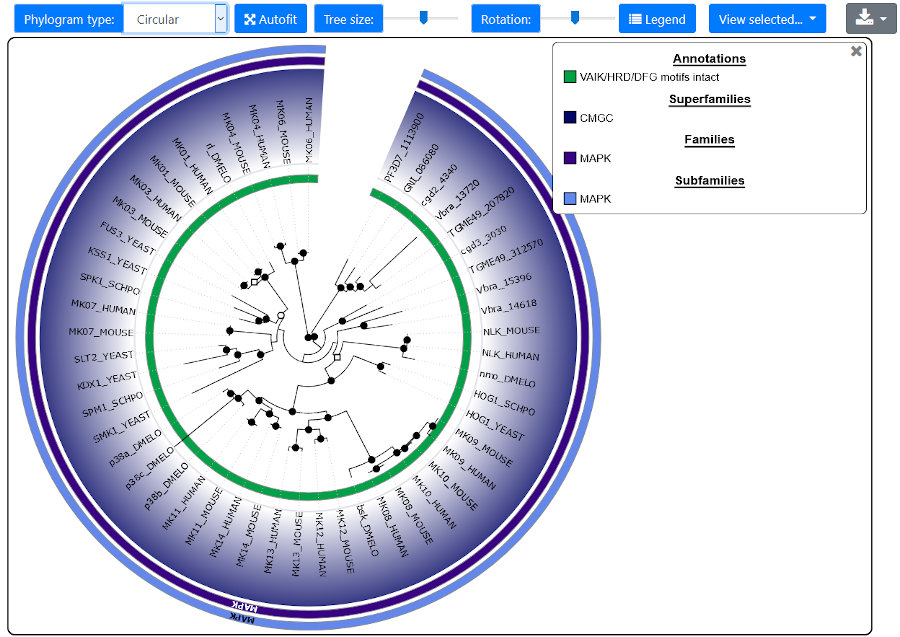Click the open circle tree node
Image resolution: width=900 pixels, height=637 pixels.
(x=281, y=316)
